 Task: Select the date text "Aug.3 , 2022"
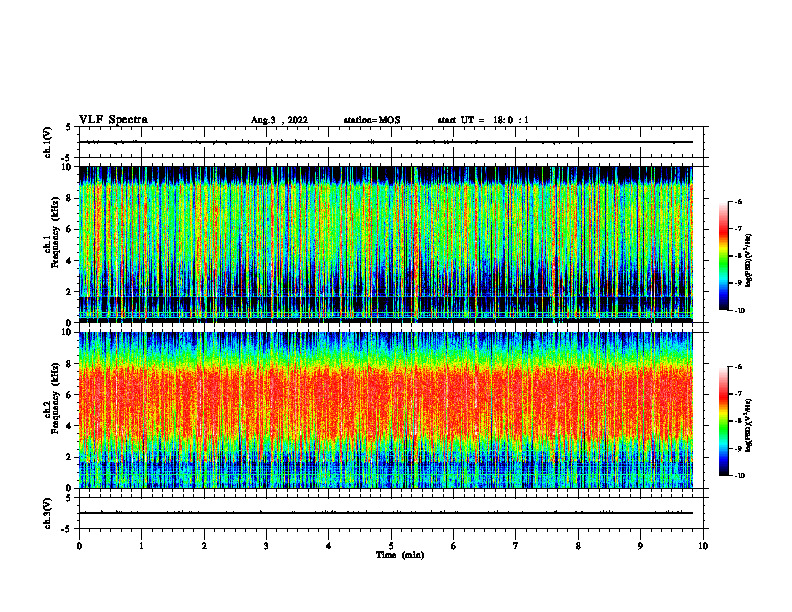(x=279, y=120)
